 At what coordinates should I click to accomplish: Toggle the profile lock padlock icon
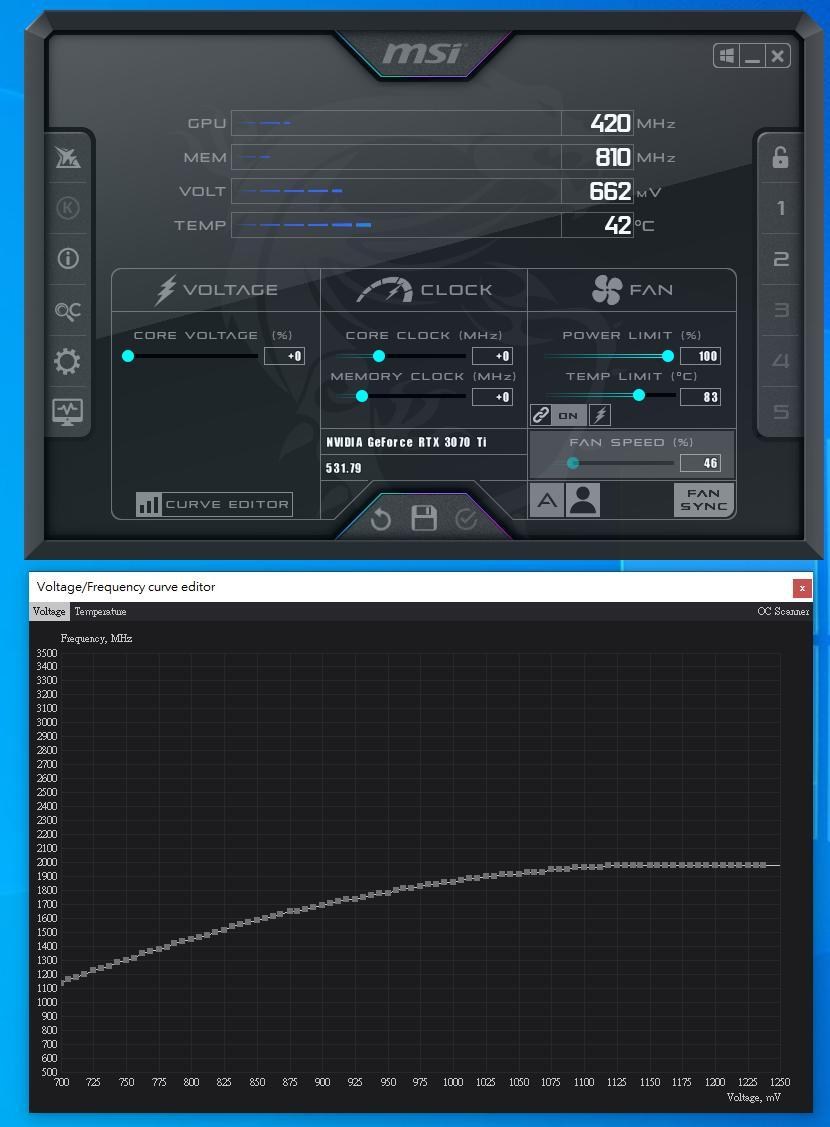point(780,157)
